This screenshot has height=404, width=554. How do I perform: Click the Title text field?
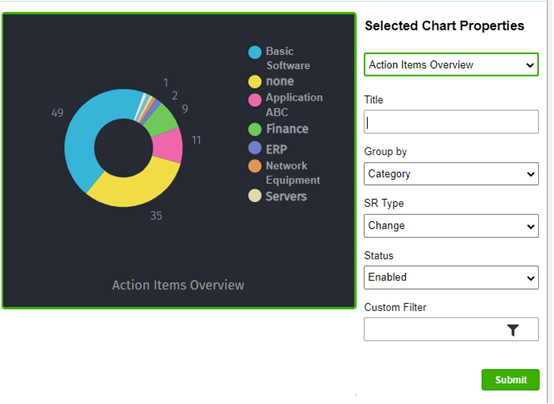(x=451, y=122)
